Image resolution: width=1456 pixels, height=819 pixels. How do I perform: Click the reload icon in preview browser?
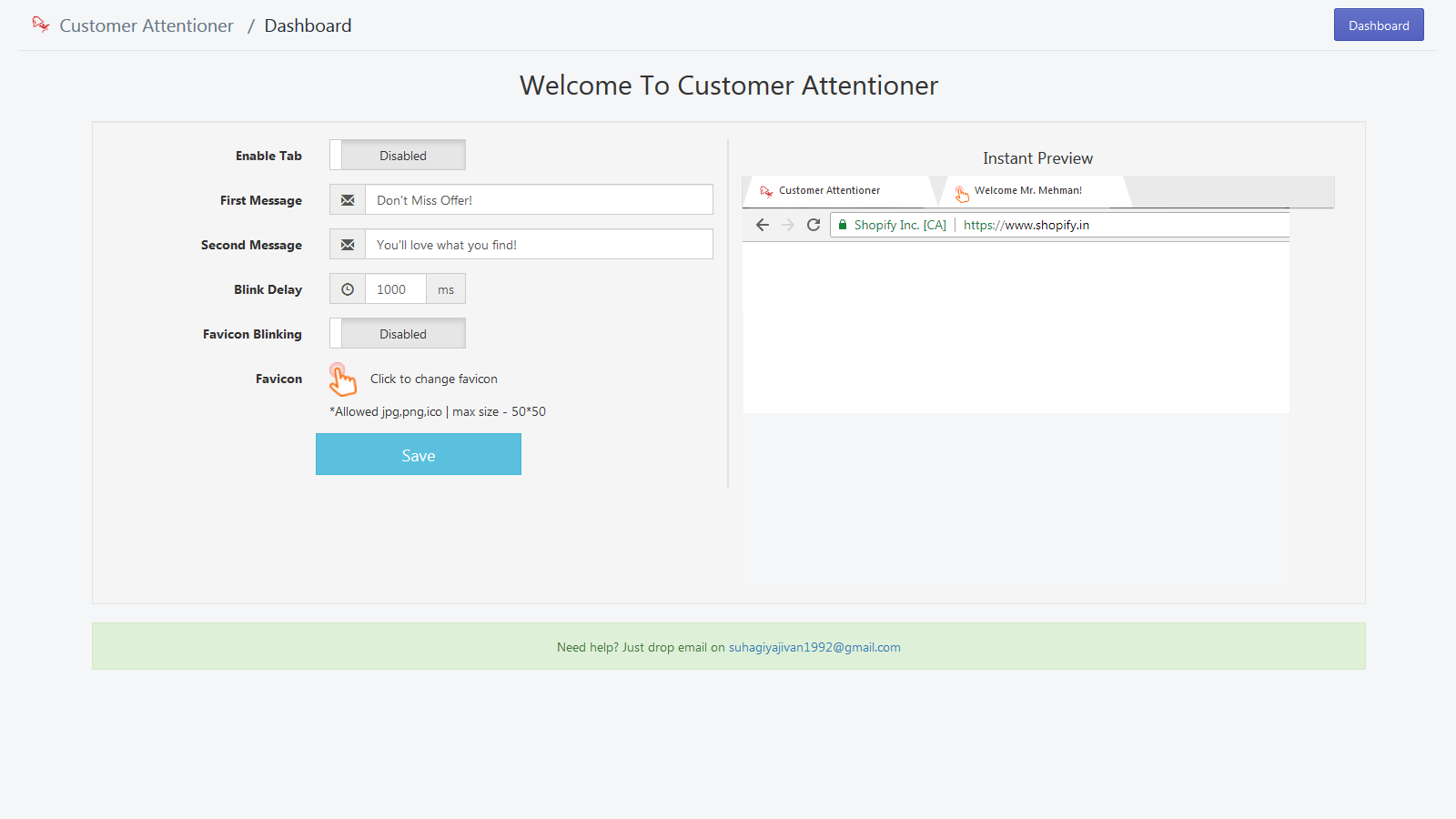coord(814,225)
